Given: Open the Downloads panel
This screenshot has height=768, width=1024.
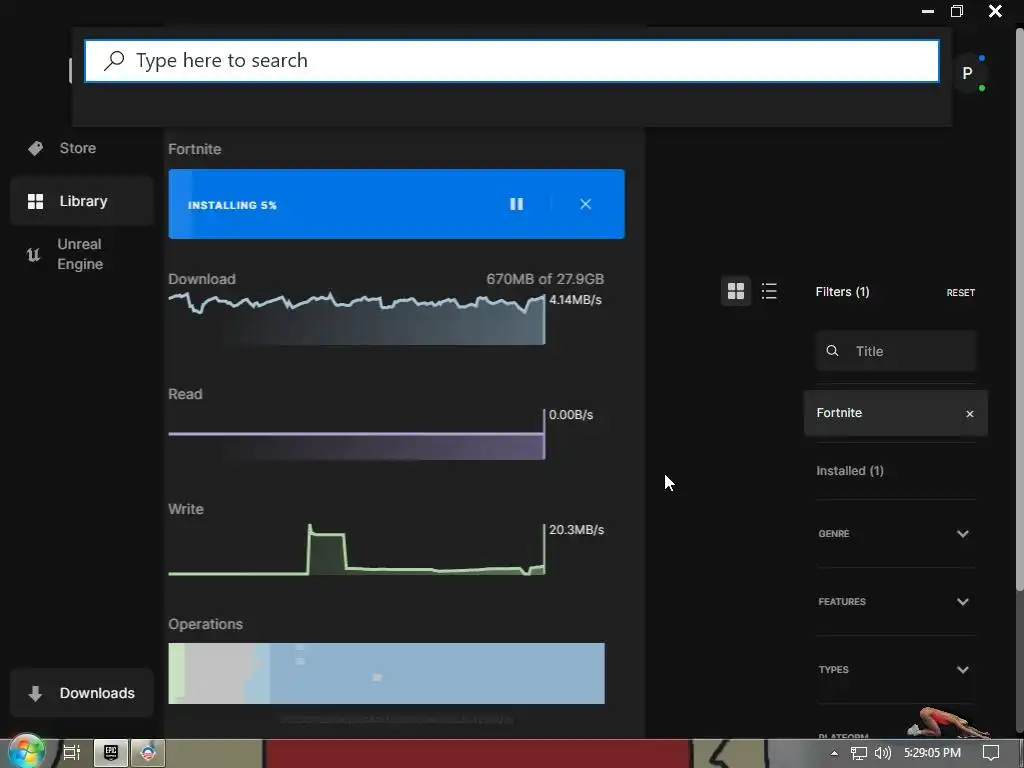Looking at the screenshot, I should coord(82,693).
